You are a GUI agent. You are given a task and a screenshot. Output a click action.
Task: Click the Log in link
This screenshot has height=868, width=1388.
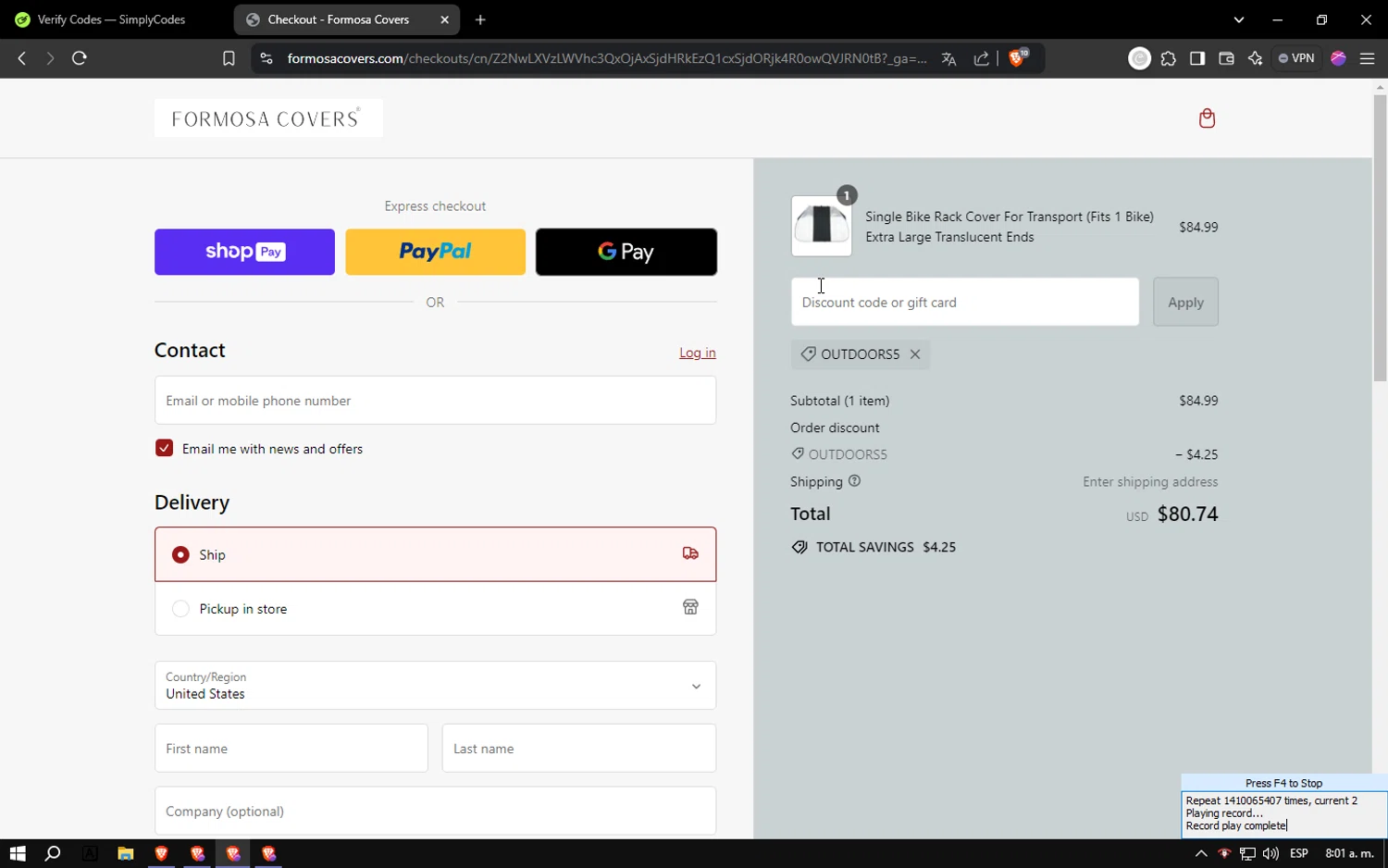pos(698,353)
